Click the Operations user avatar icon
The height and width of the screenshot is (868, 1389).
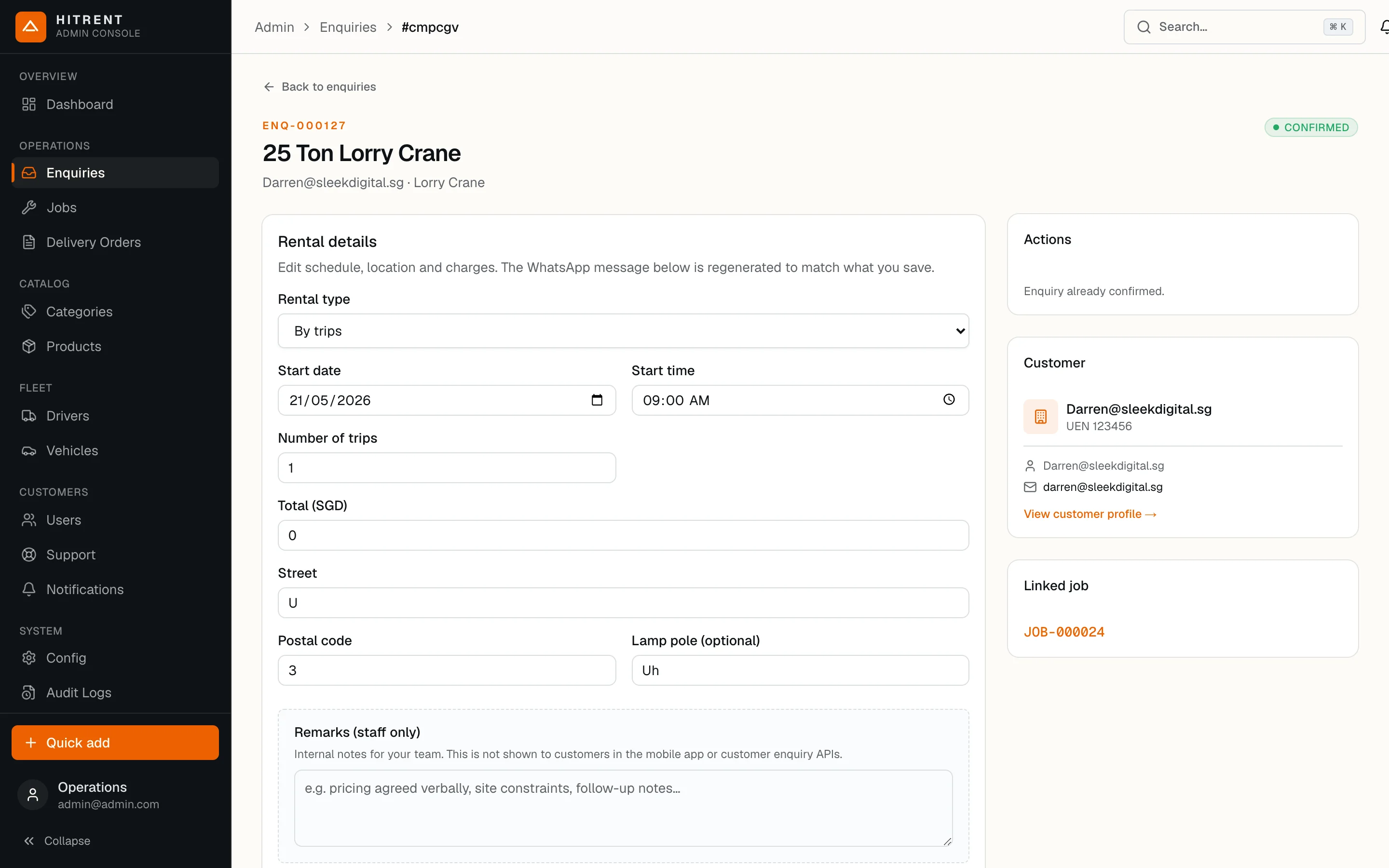[33, 795]
